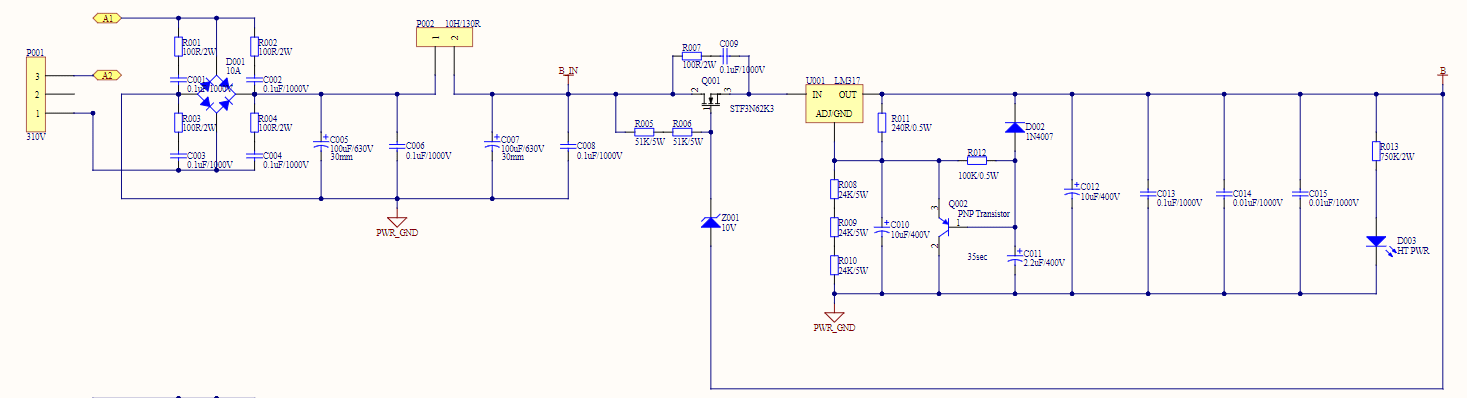Click the STF3N62K3 part label
Viewport: 1467px width, 398px height.
751,108
